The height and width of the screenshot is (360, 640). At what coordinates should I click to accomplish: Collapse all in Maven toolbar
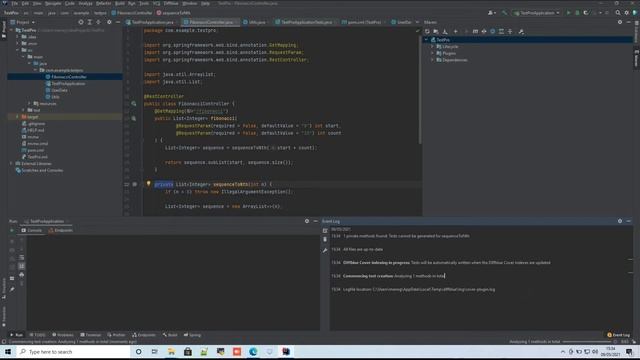pos(510,31)
